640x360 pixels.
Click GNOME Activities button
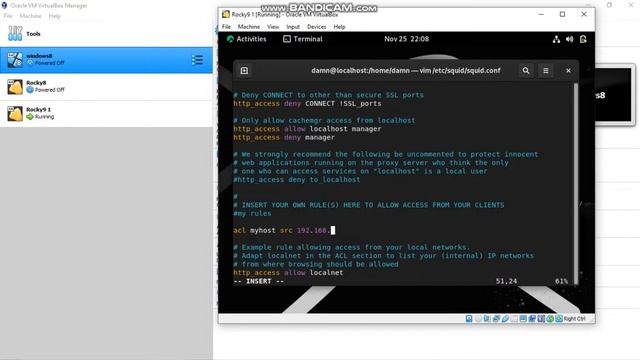(247, 39)
